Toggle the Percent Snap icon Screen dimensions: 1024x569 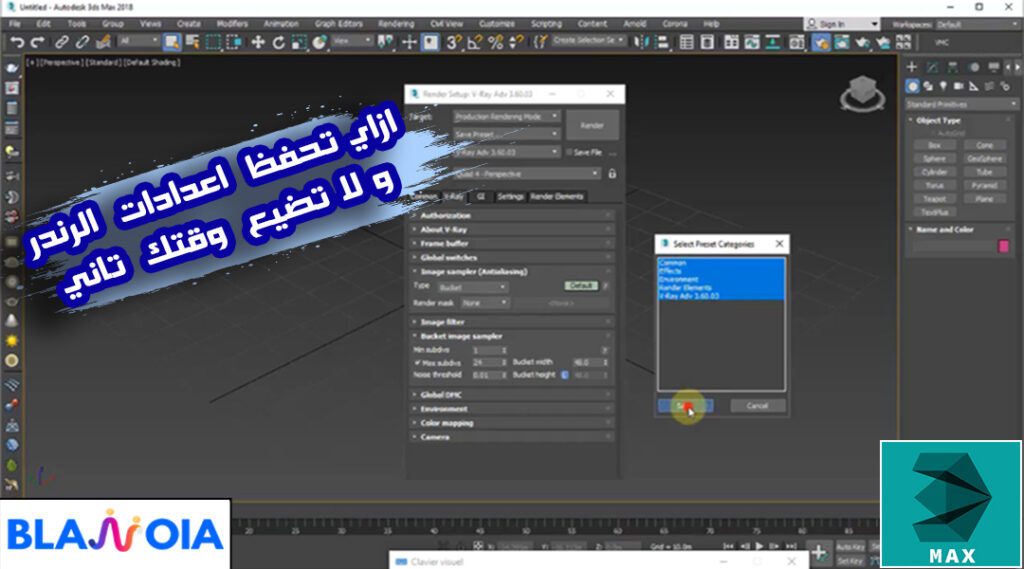(x=496, y=42)
